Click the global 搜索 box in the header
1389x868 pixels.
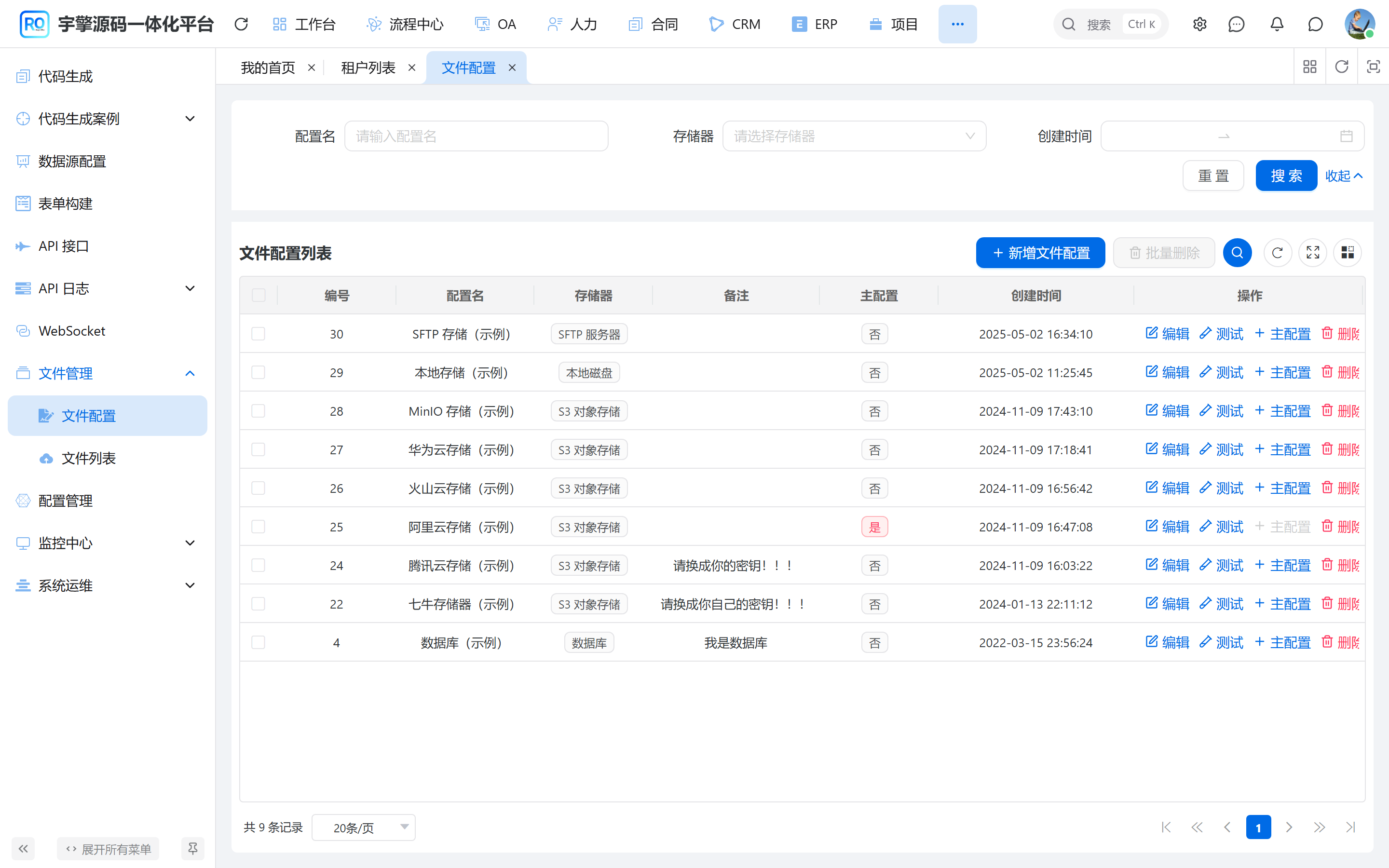click(1111, 24)
